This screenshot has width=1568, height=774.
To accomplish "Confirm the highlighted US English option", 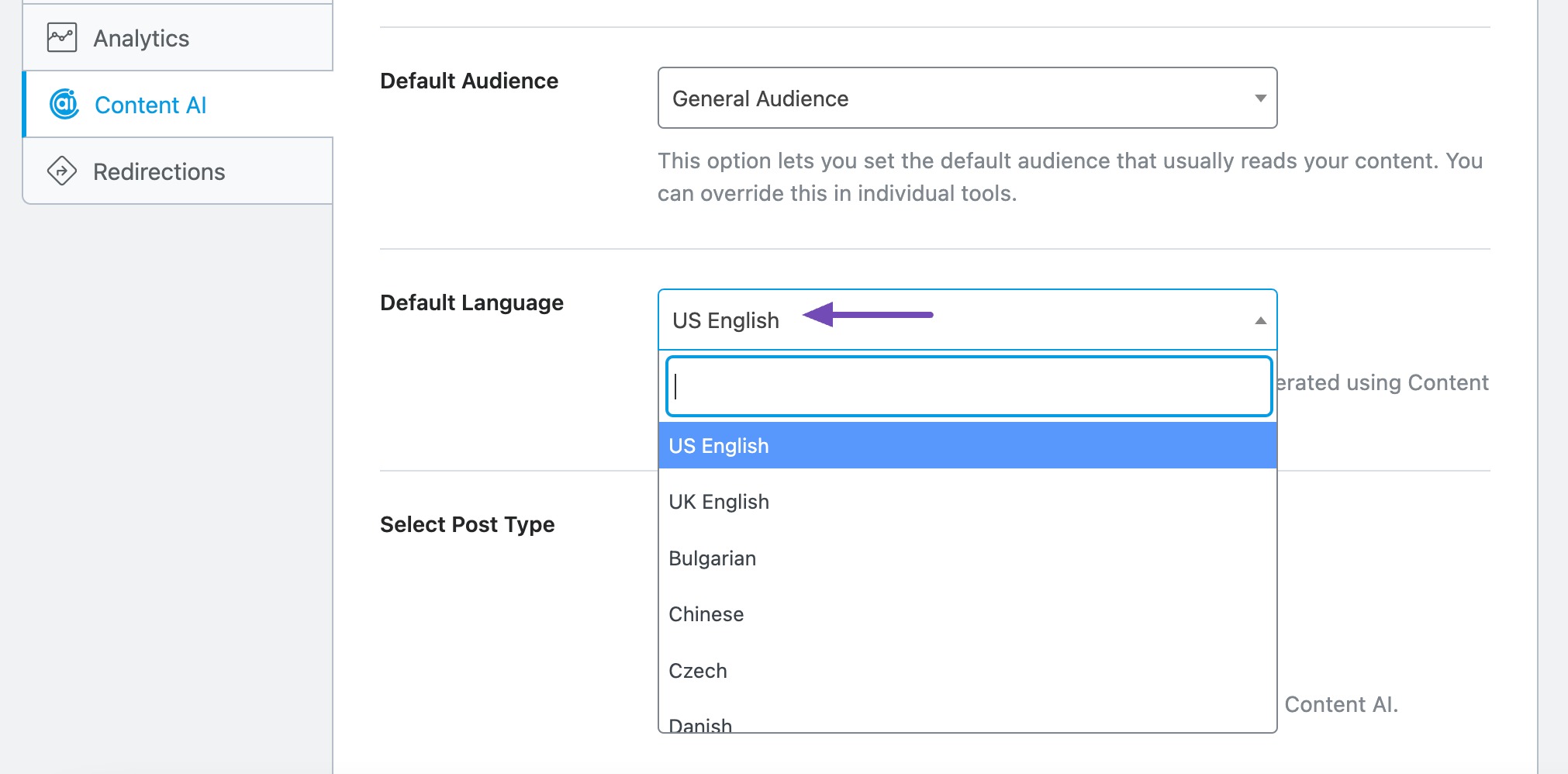I will pos(718,445).
